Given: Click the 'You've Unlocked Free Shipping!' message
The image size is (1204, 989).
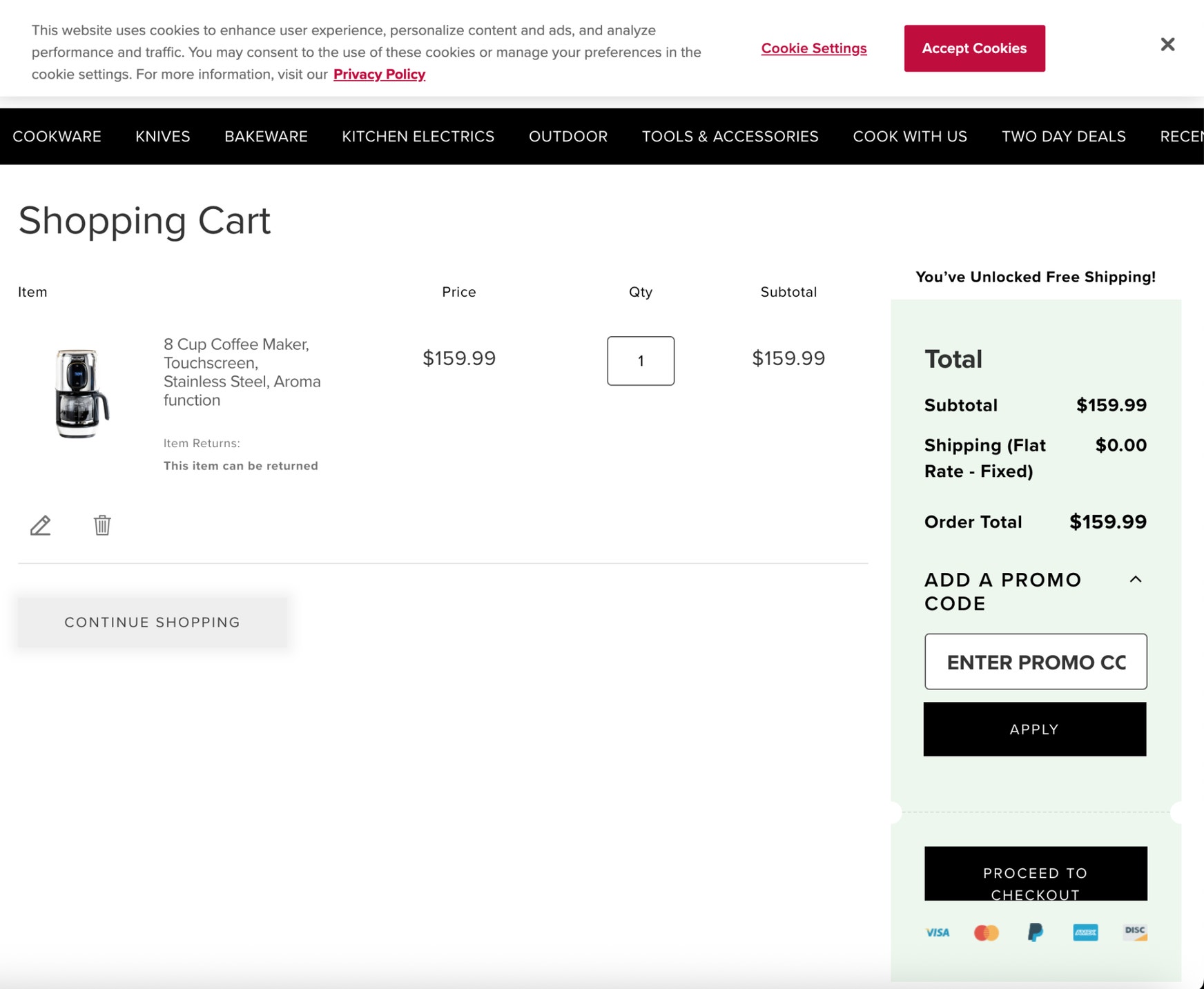Looking at the screenshot, I should [1036, 277].
